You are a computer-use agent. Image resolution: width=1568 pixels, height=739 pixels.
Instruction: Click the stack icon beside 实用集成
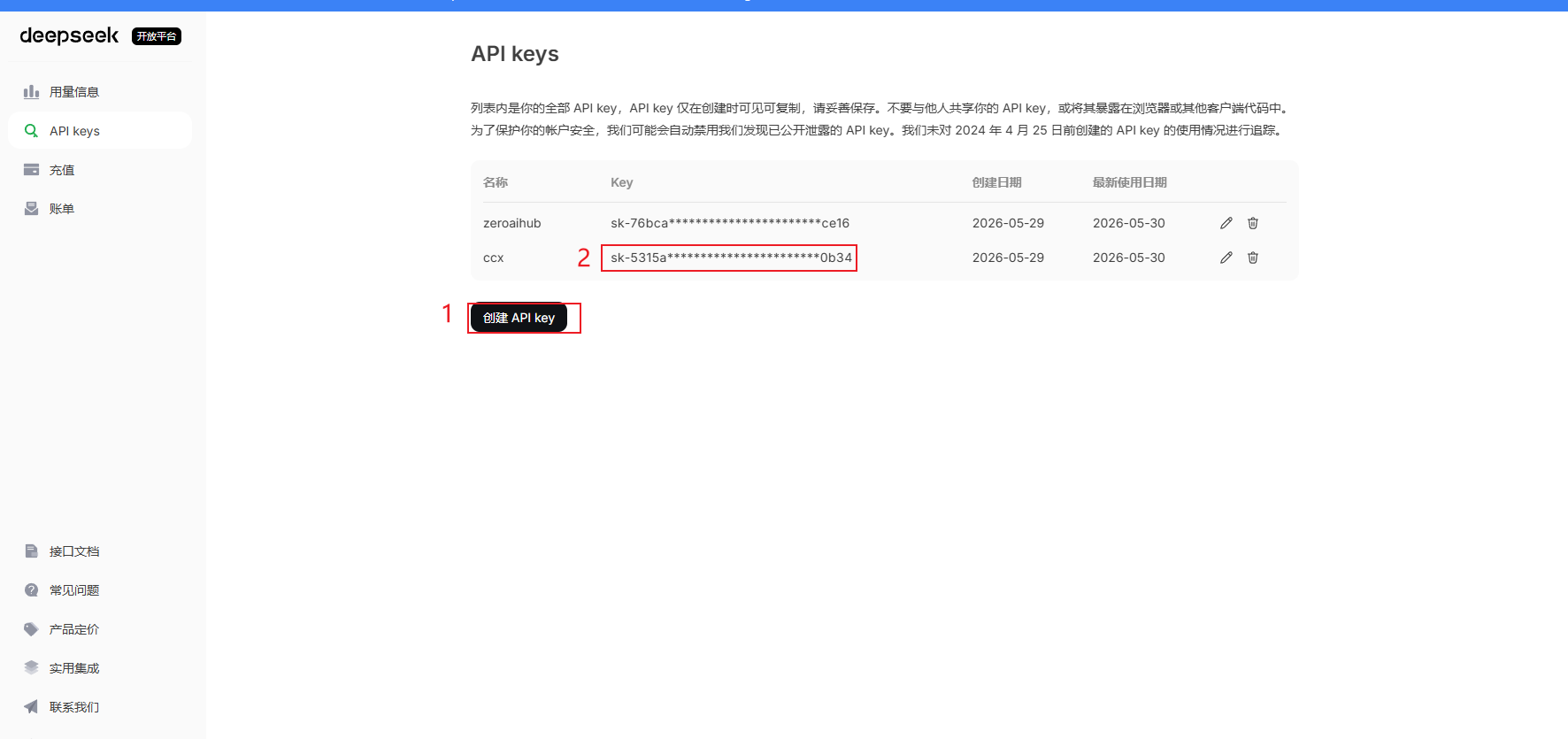coord(31,667)
